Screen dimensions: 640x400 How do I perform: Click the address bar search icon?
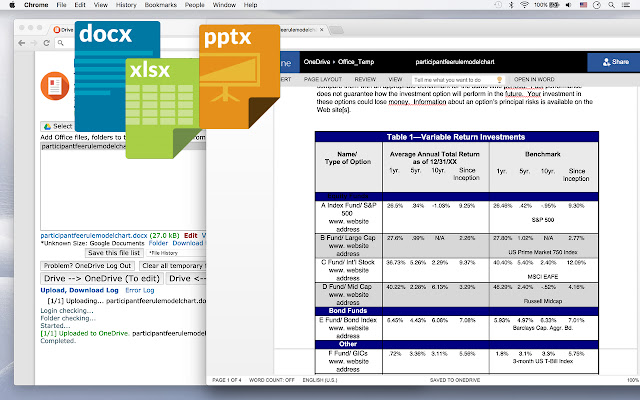point(60,43)
